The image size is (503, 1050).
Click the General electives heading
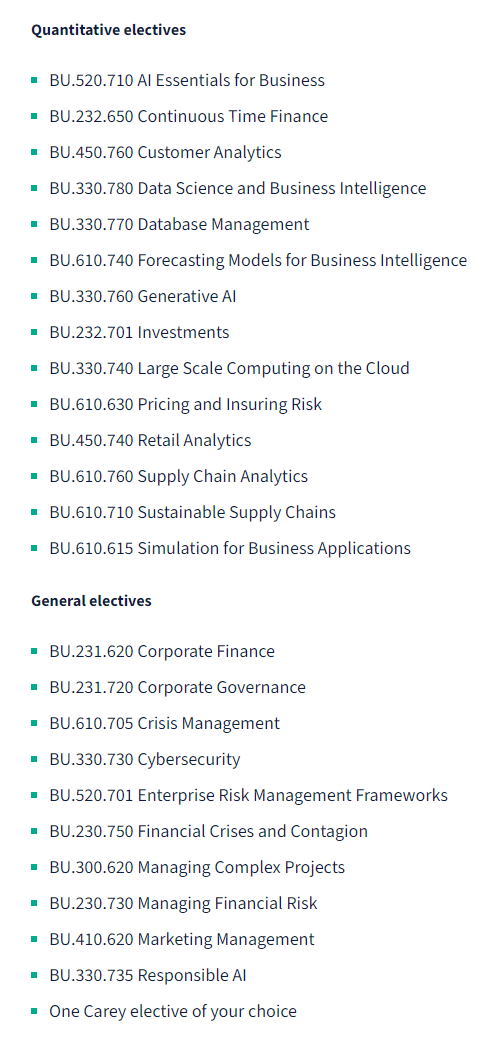tap(91, 601)
